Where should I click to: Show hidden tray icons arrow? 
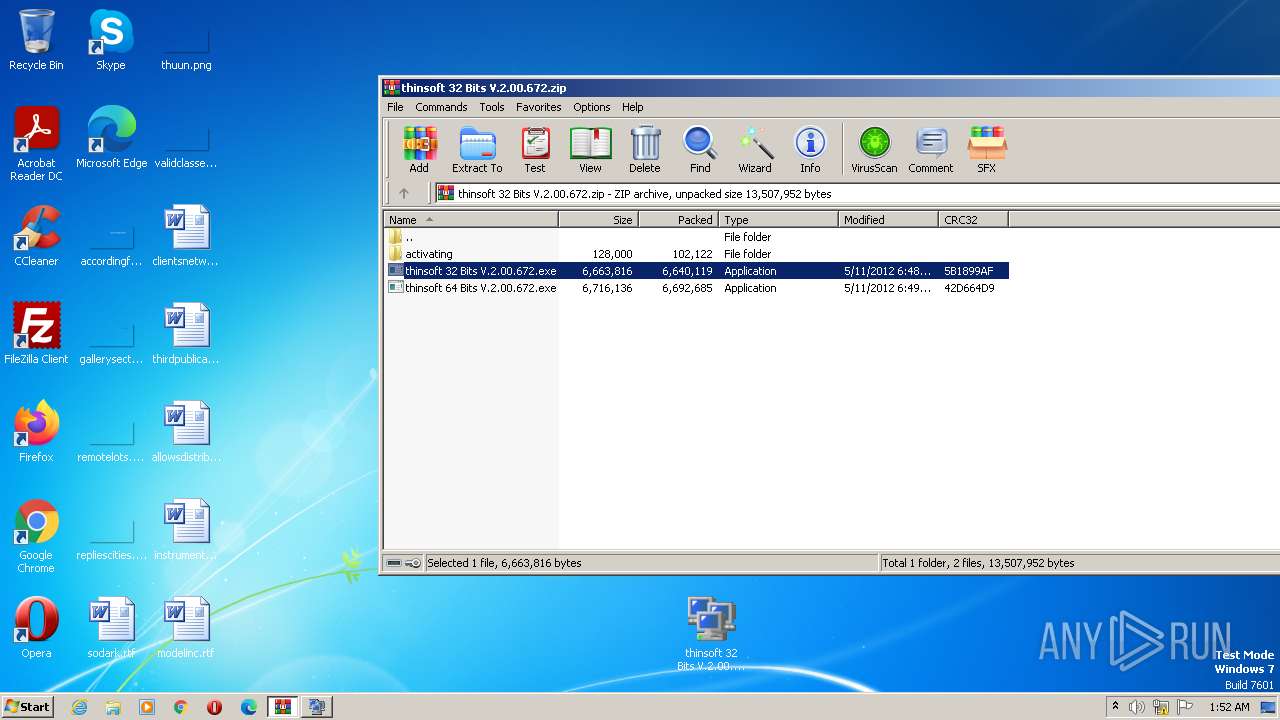click(x=1116, y=707)
